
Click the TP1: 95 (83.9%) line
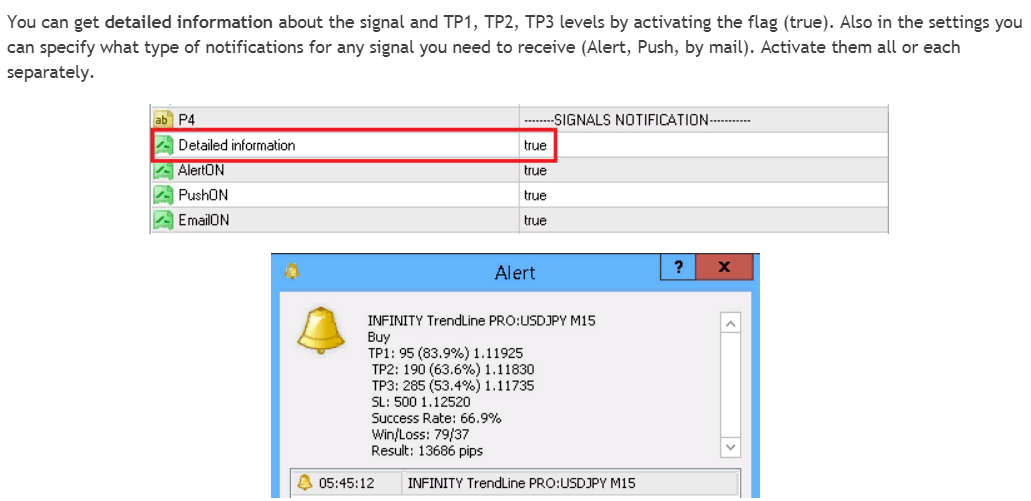[446, 353]
